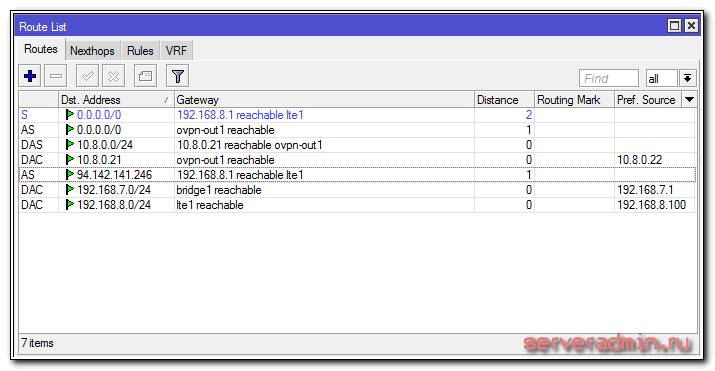Image resolution: width=715 pixels, height=371 pixels.
Task: Focus the Find search field
Action: point(608,78)
